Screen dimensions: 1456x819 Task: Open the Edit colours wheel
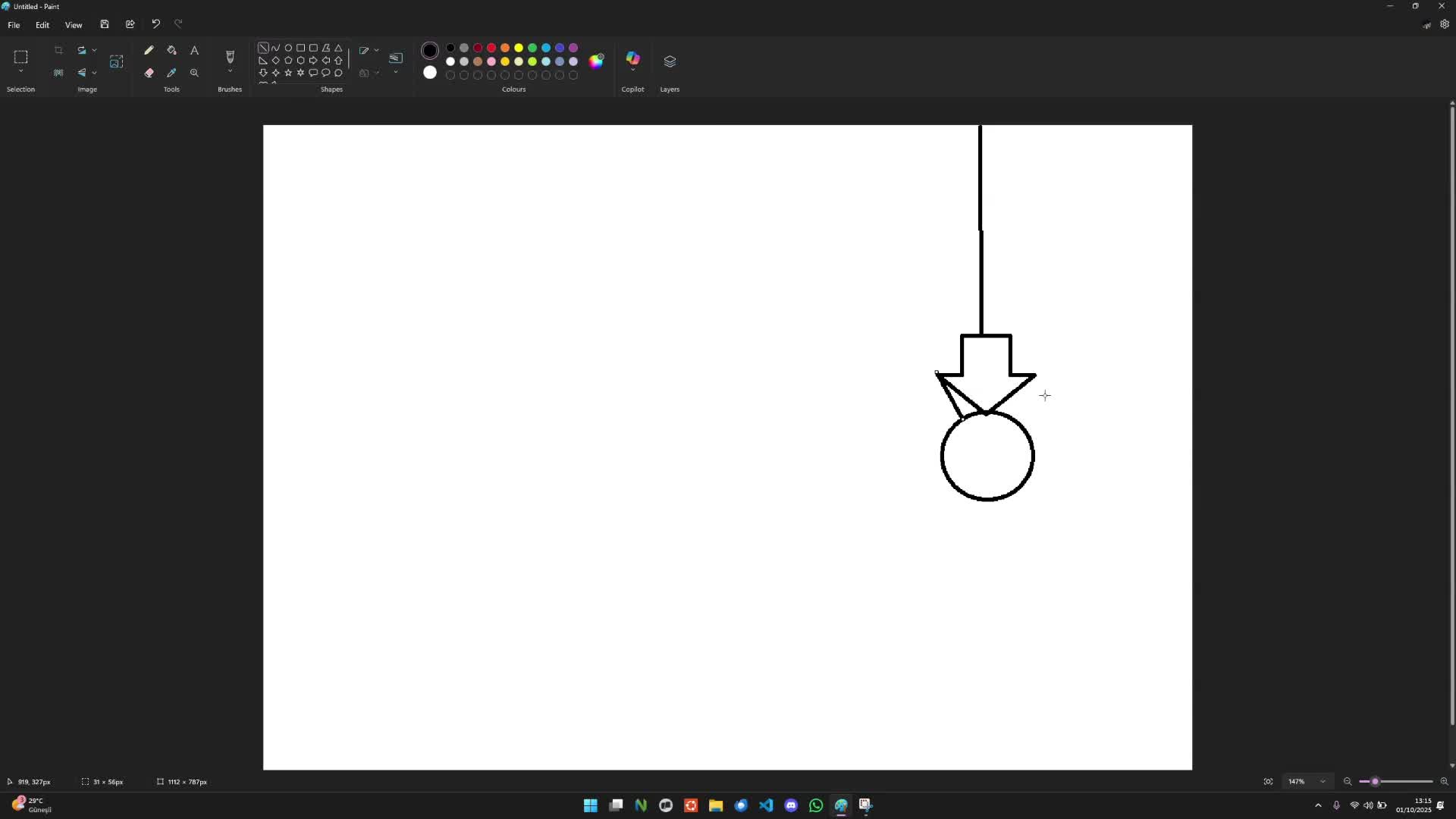point(597,61)
